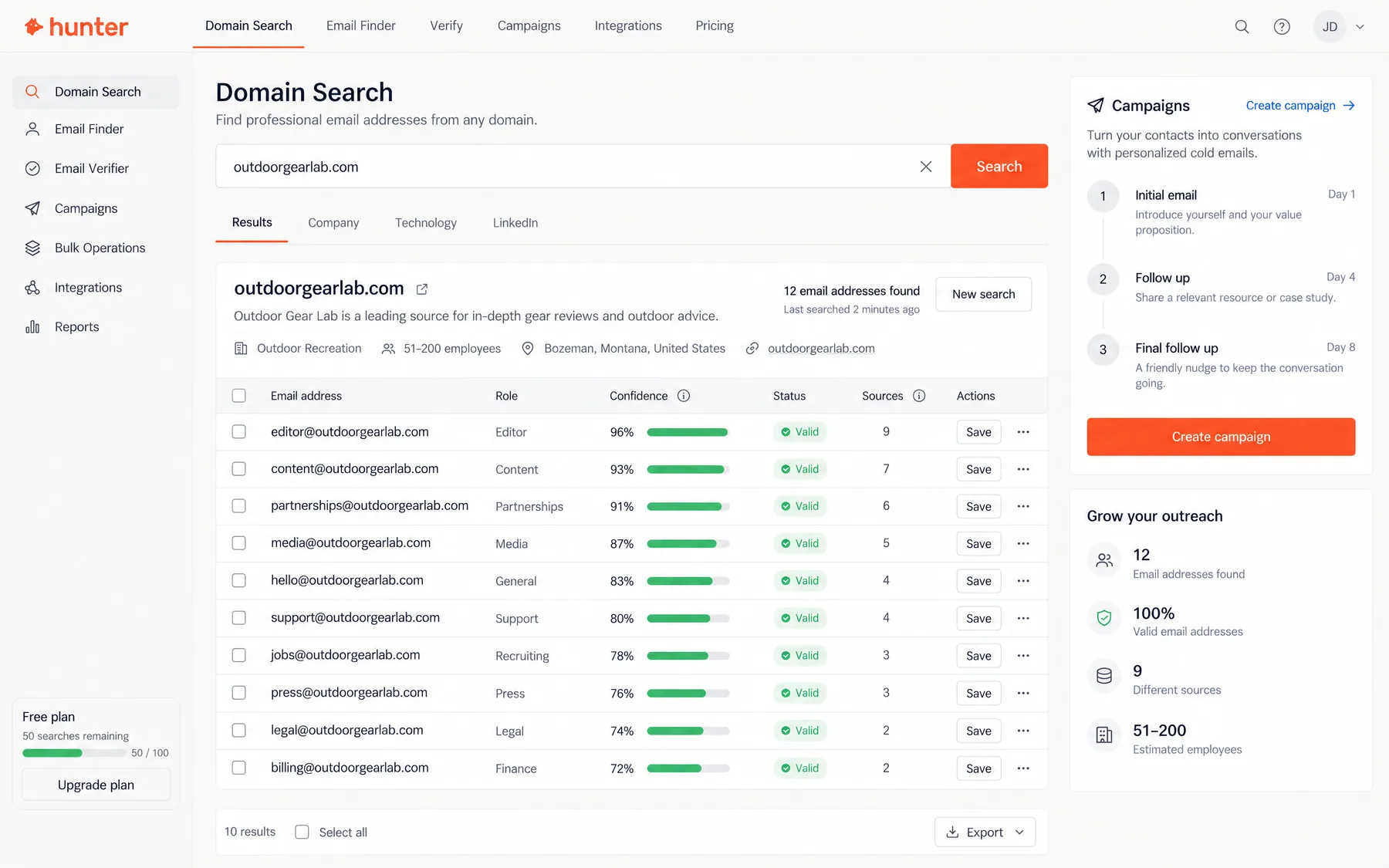Open outdoorgearlab.com external link icon
The height and width of the screenshot is (868, 1389).
point(422,289)
